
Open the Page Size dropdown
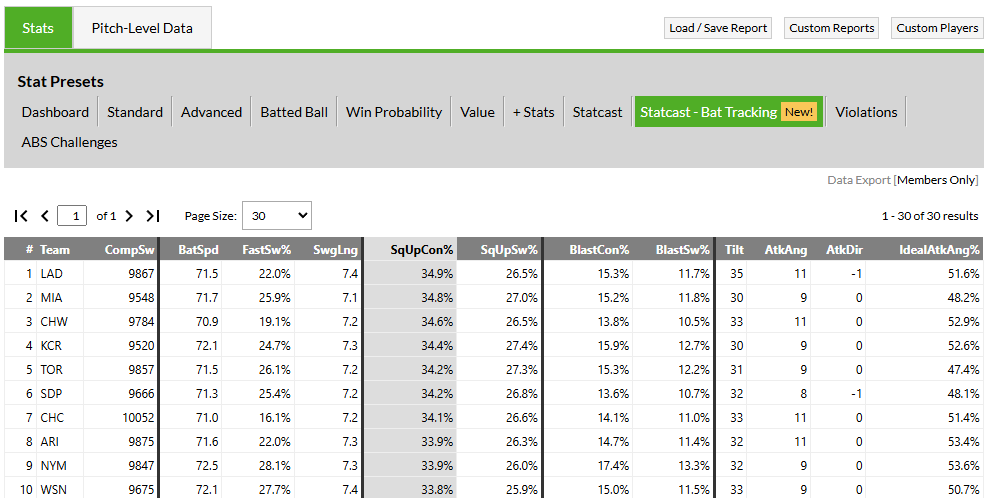pos(276,215)
